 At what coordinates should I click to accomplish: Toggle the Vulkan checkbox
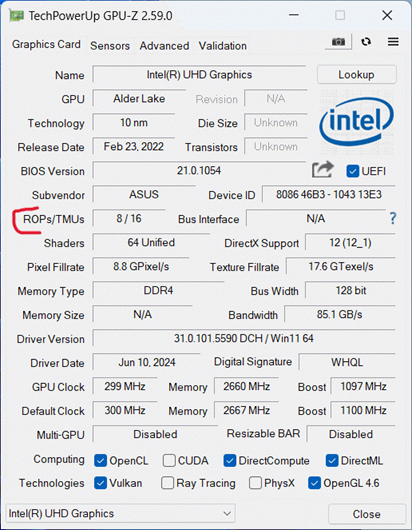click(x=100, y=483)
